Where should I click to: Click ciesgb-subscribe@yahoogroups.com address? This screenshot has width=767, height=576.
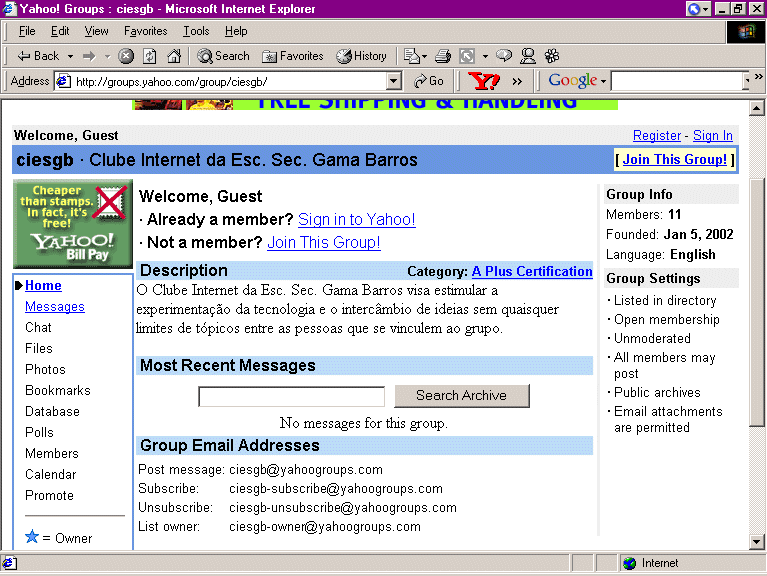(336, 488)
